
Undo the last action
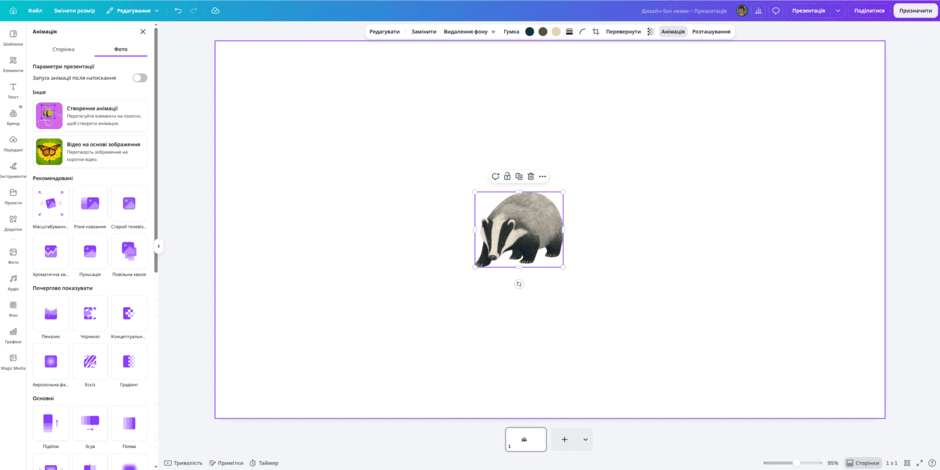[178, 11]
